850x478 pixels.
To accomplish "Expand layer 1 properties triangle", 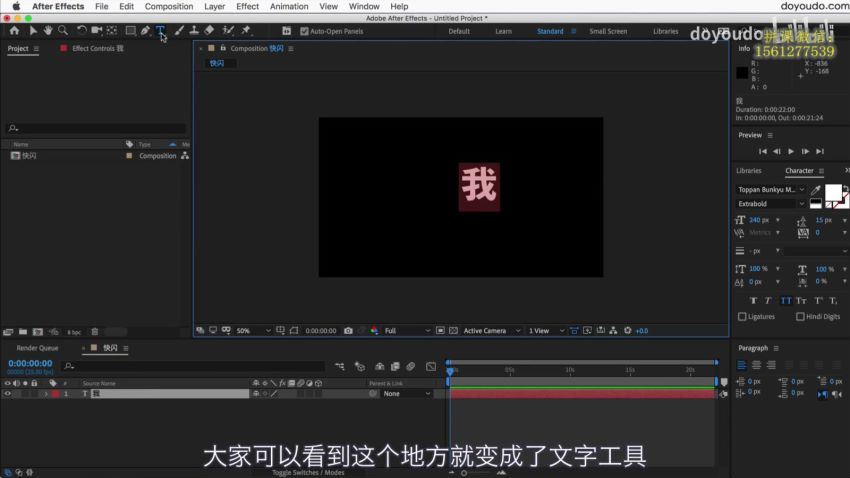I will 46,394.
